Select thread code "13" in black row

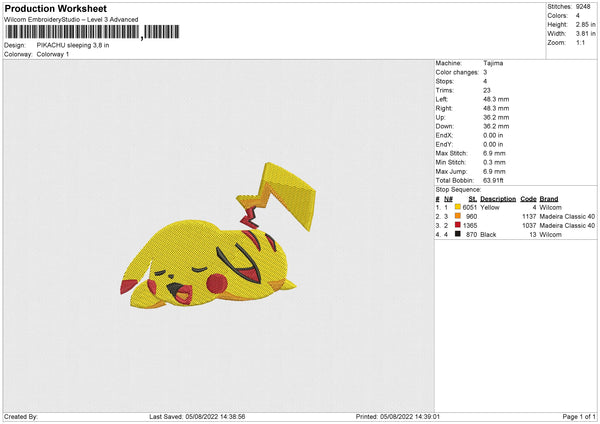[533, 234]
